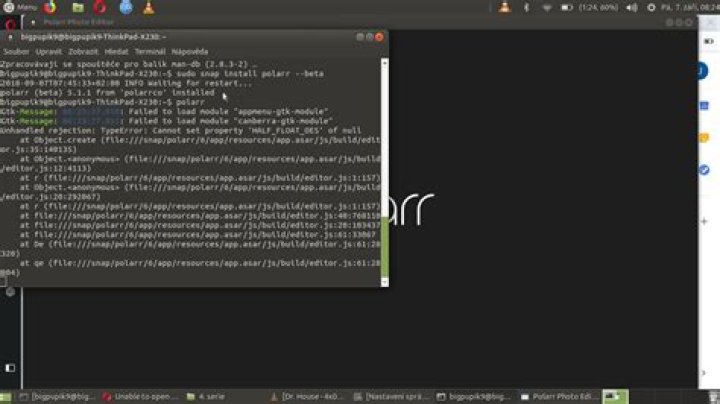Maximize the terminal window
This screenshot has width=720, height=404.
[x=370, y=37]
